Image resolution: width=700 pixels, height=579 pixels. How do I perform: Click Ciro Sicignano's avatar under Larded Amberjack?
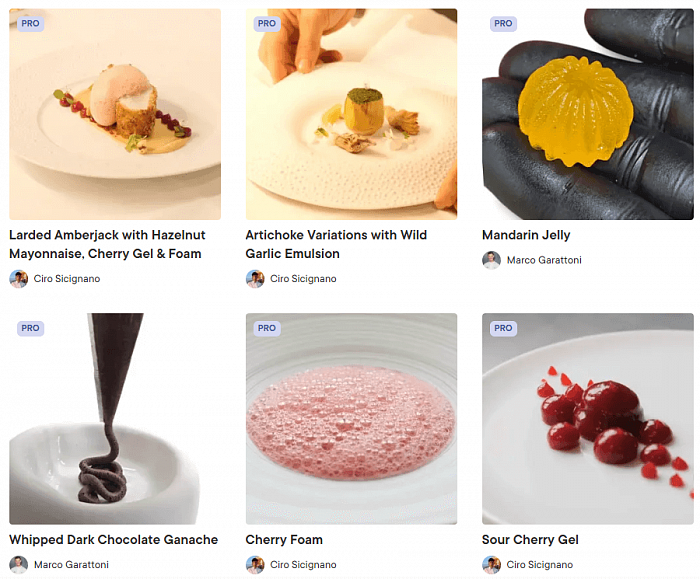click(x=18, y=279)
